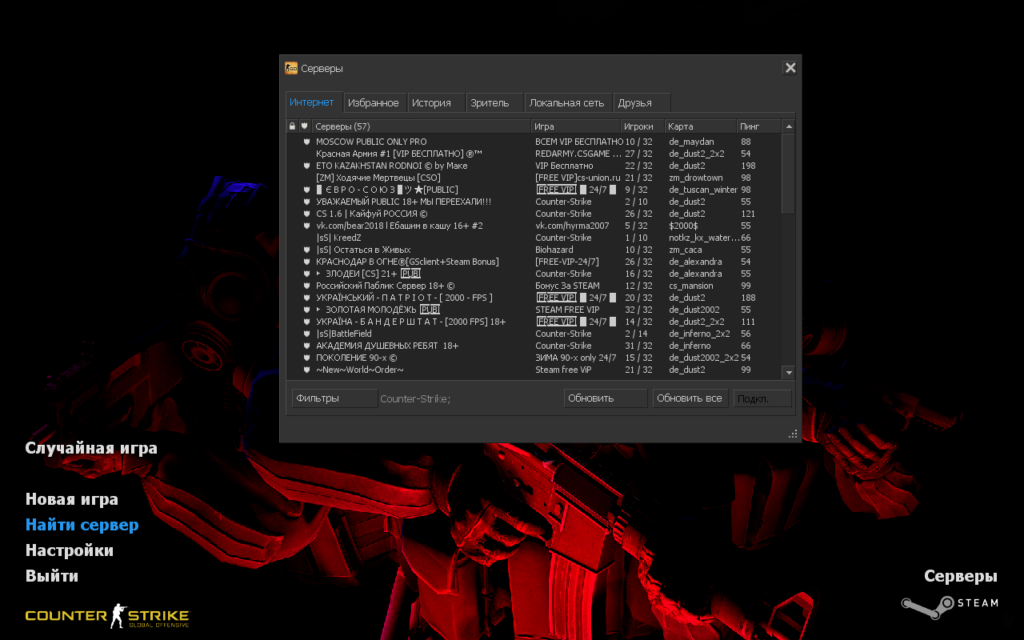Open the Локальная сеть tab
This screenshot has height=640, width=1024.
coord(568,103)
